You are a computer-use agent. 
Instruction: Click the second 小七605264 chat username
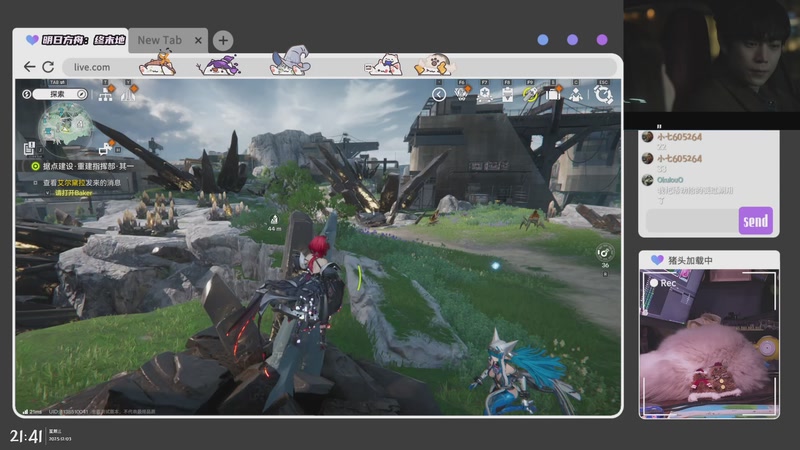pyautogui.click(x=679, y=159)
